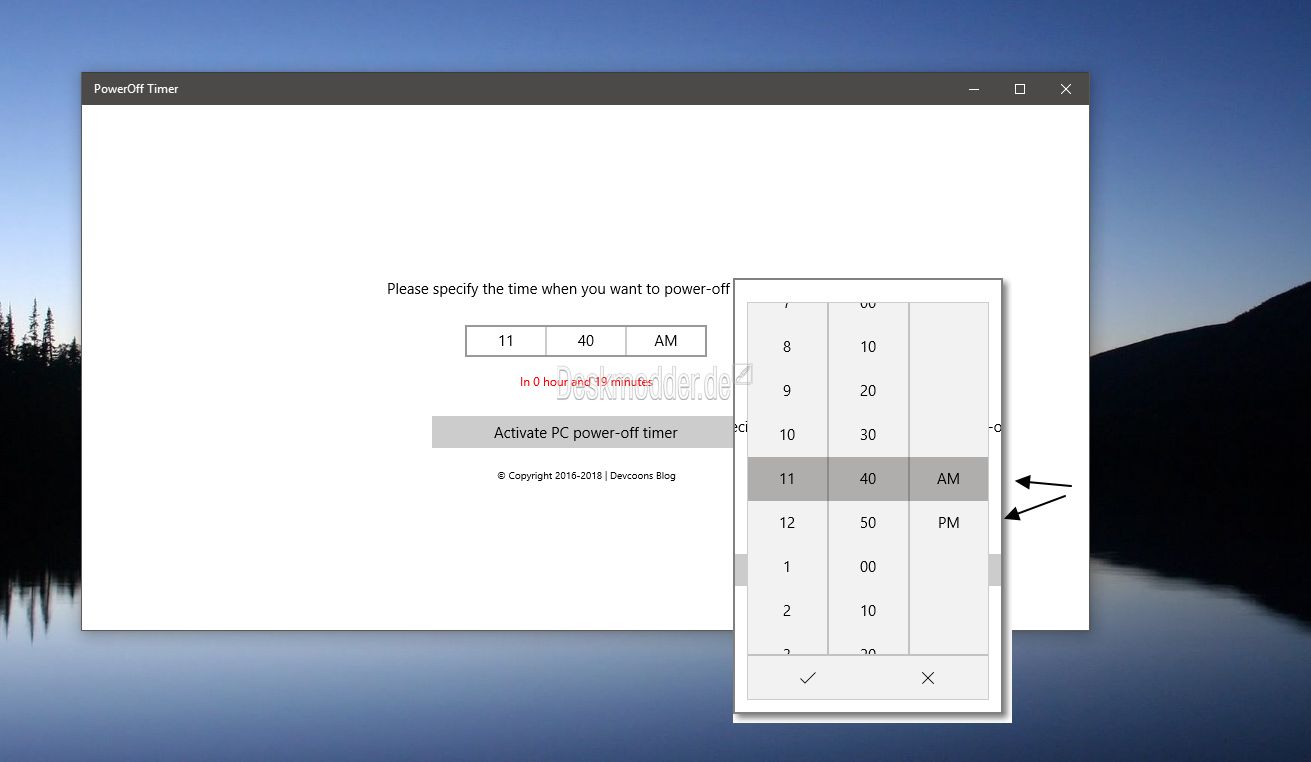Choose 10 in the hour column
The height and width of the screenshot is (762, 1311).
pyautogui.click(x=787, y=435)
